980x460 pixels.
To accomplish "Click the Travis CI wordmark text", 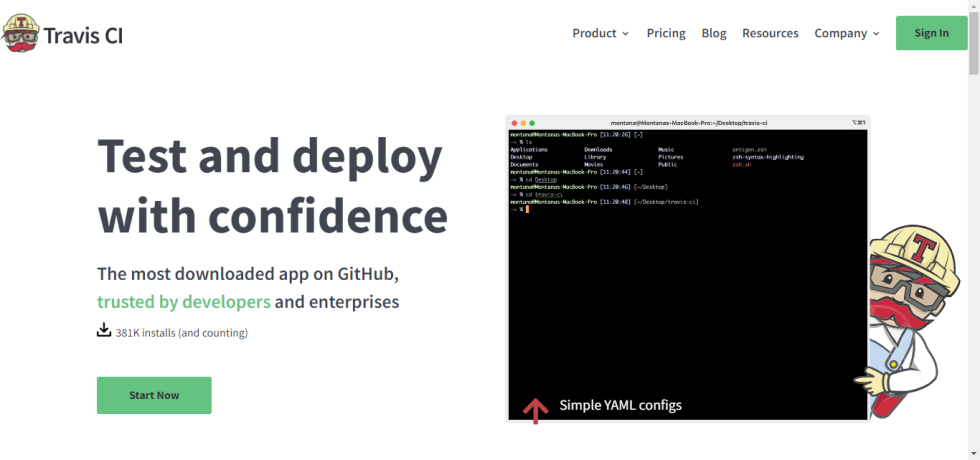I will coord(83,34).
